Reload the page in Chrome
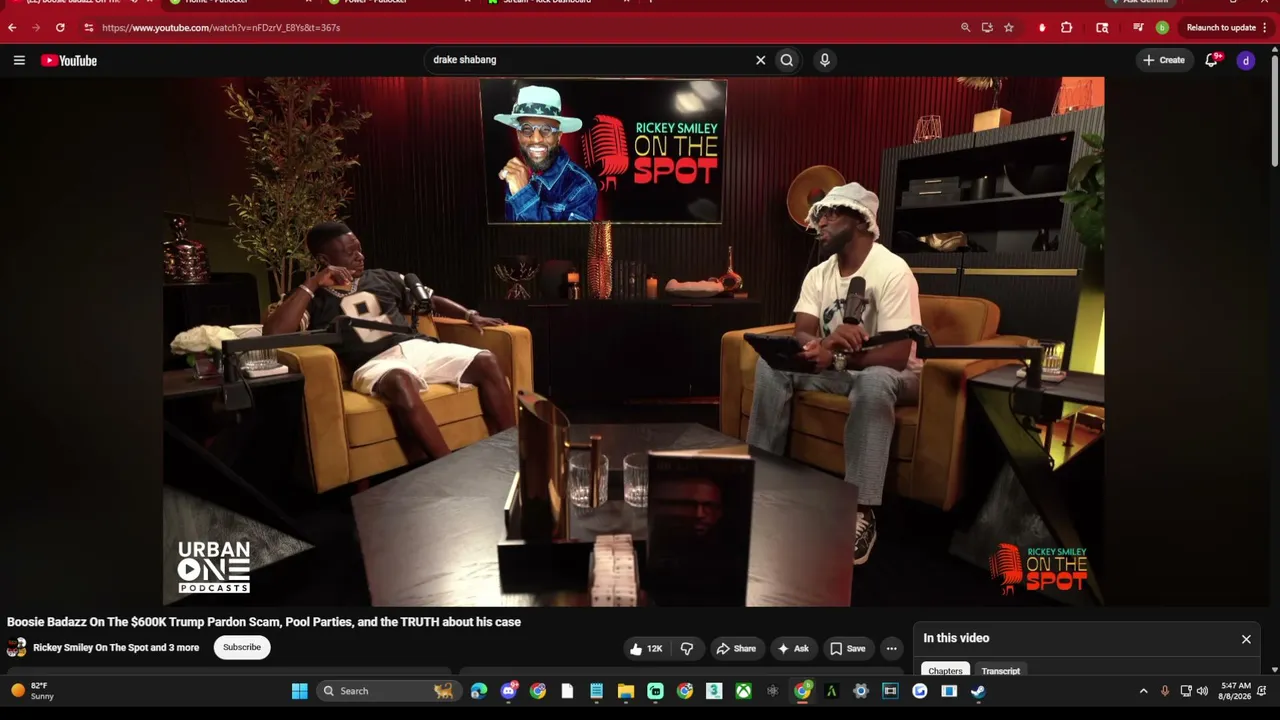 coord(60,28)
